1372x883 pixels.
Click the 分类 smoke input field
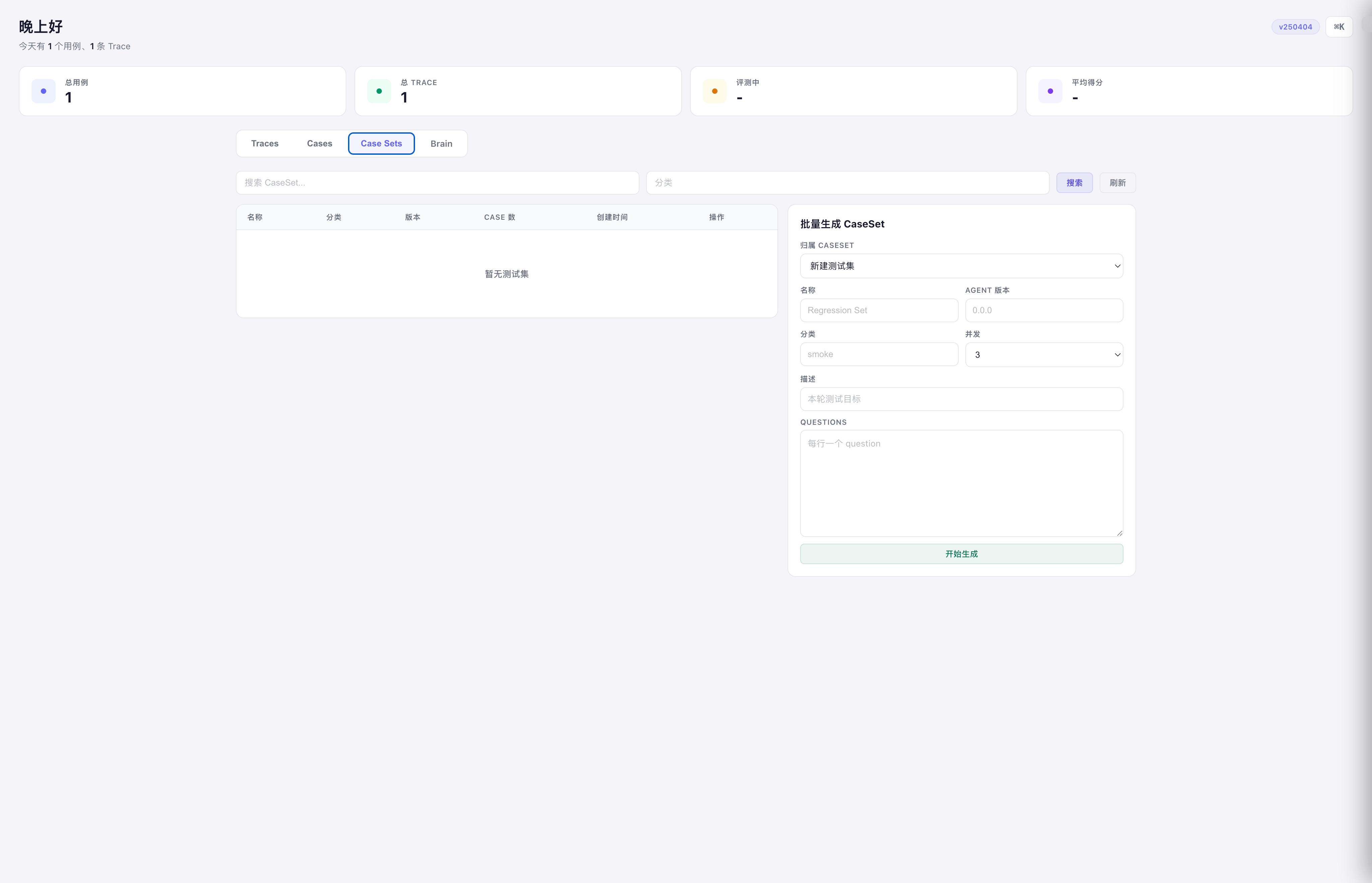[x=879, y=354]
